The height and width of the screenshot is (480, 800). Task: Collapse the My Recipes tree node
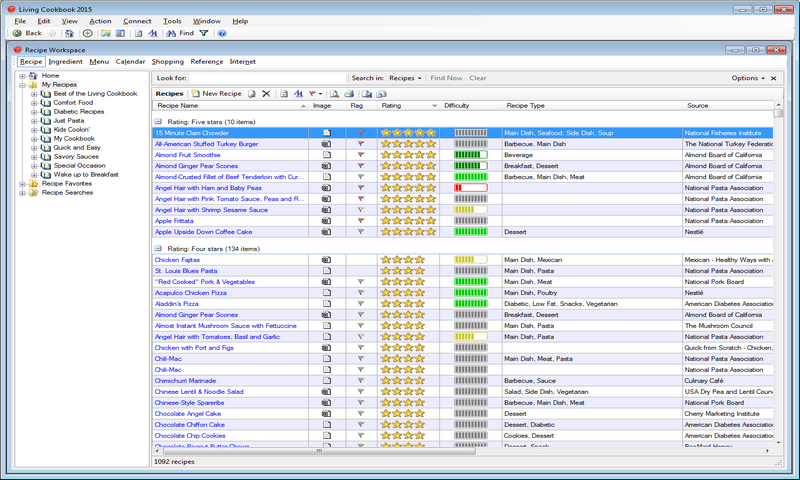21,85
